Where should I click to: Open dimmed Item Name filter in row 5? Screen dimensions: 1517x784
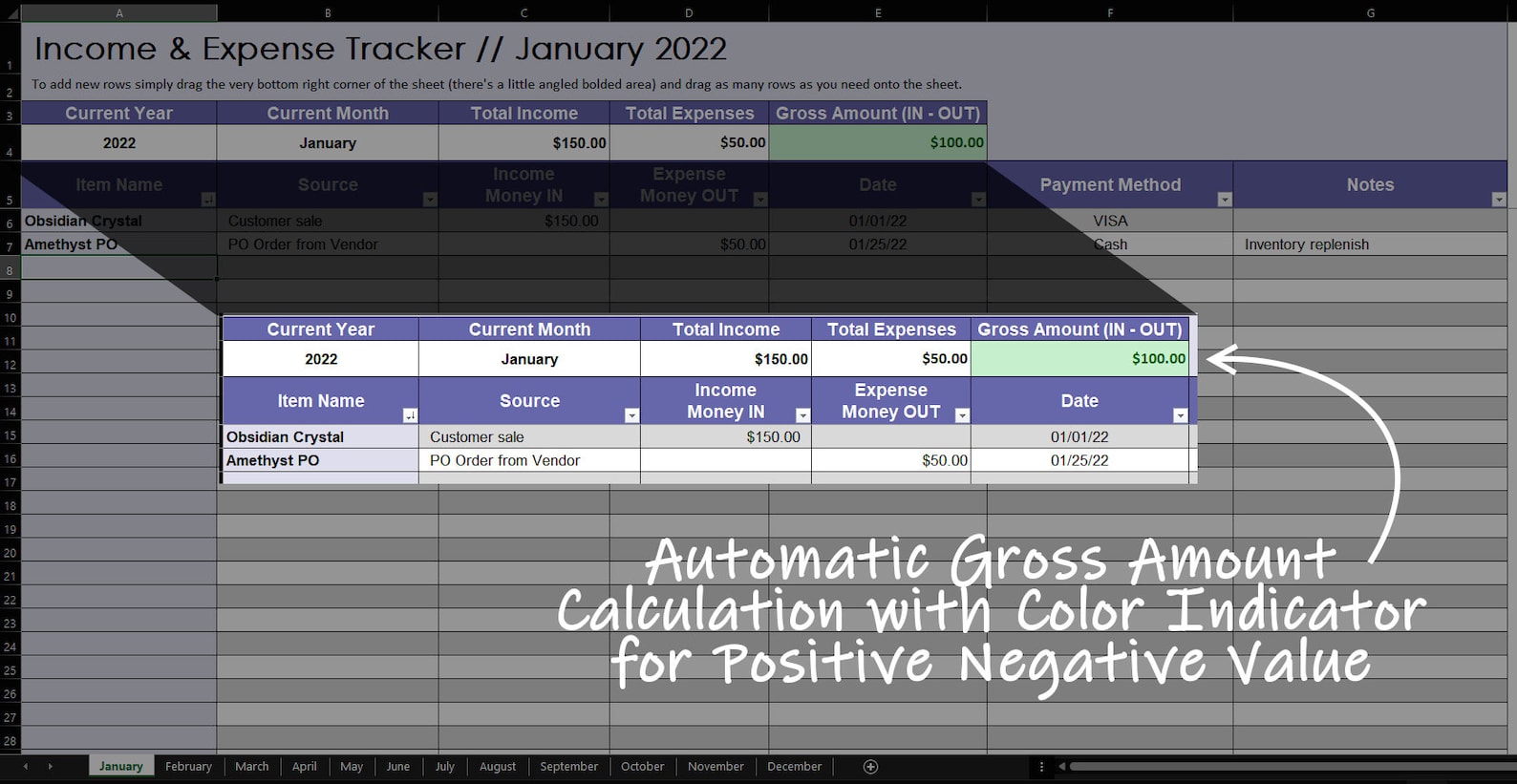[208, 200]
